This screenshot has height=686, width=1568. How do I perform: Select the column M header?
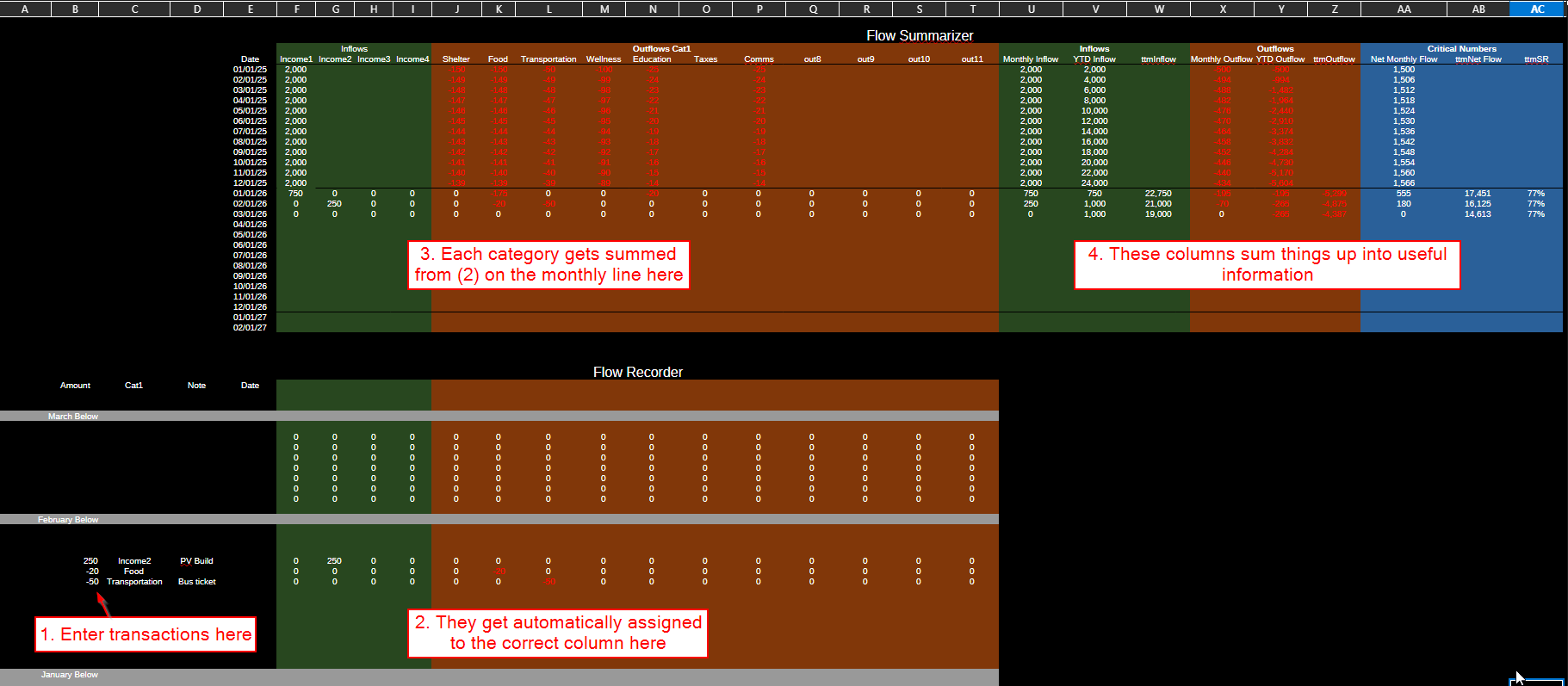point(604,9)
